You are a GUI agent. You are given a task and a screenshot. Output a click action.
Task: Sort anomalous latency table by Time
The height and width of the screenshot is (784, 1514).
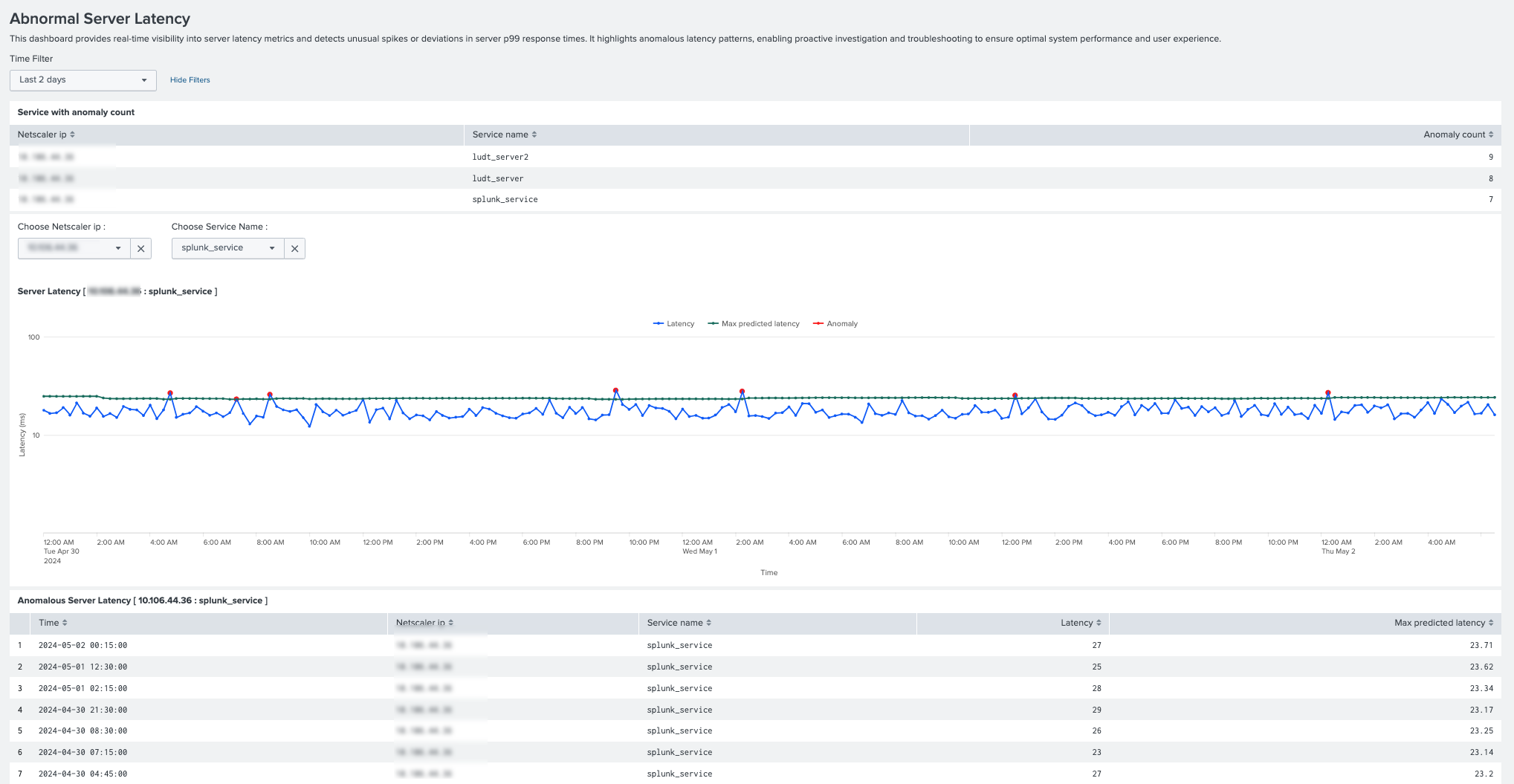point(53,623)
